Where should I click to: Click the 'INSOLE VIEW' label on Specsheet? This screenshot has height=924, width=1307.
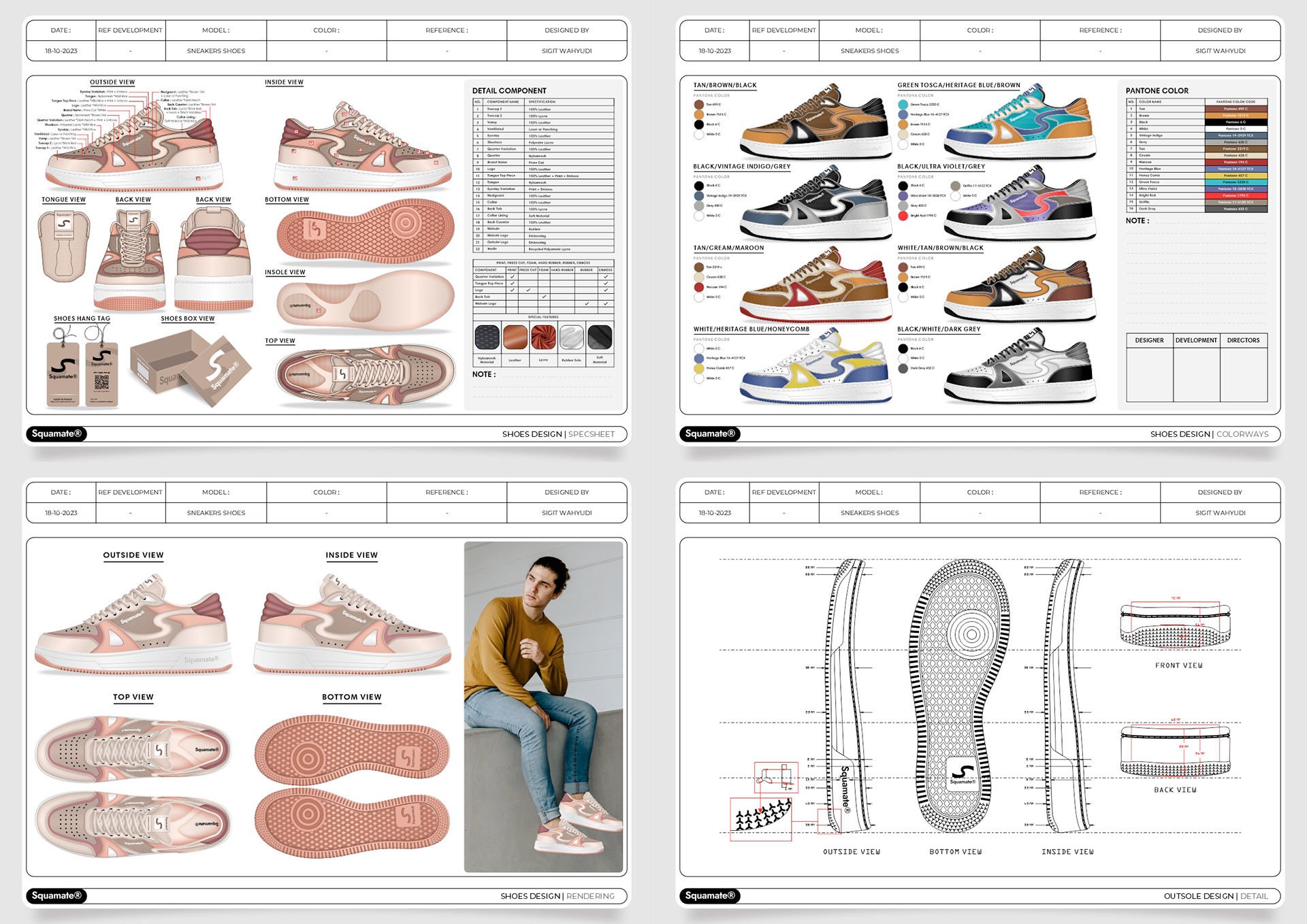click(x=285, y=272)
